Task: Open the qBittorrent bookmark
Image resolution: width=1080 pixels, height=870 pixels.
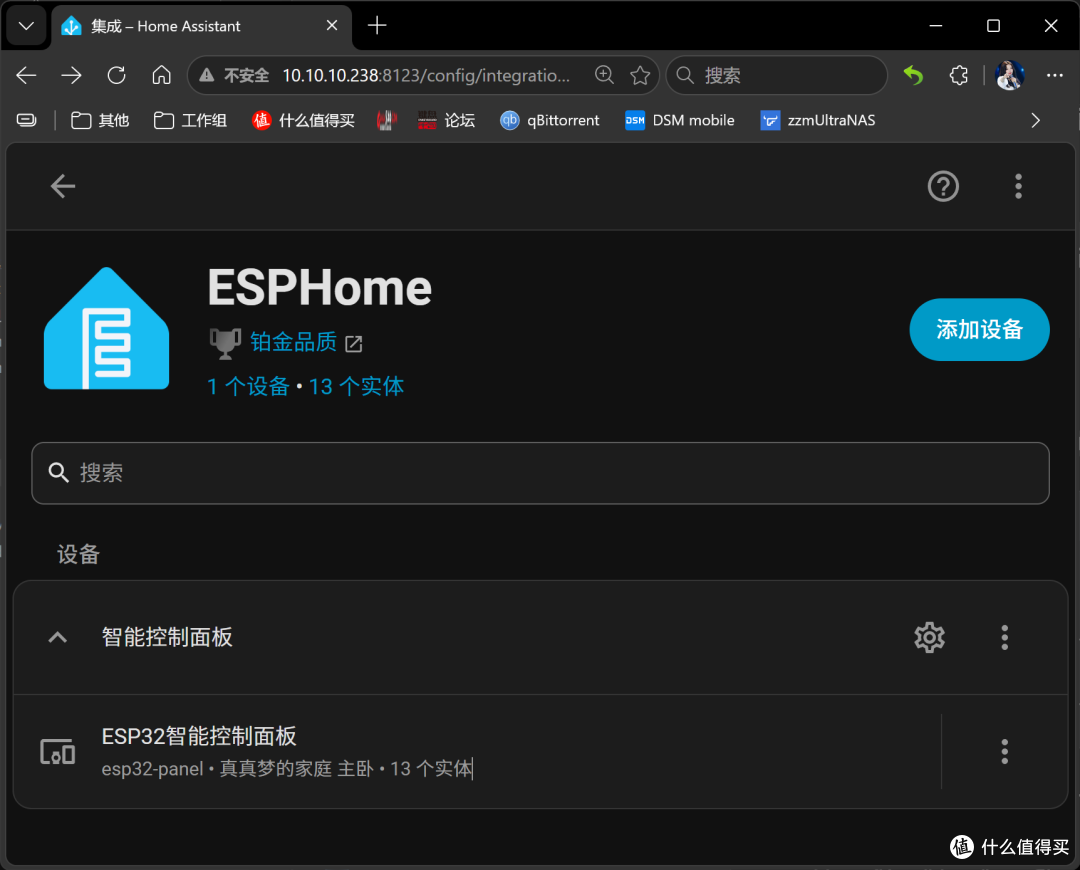Action: [x=550, y=121]
